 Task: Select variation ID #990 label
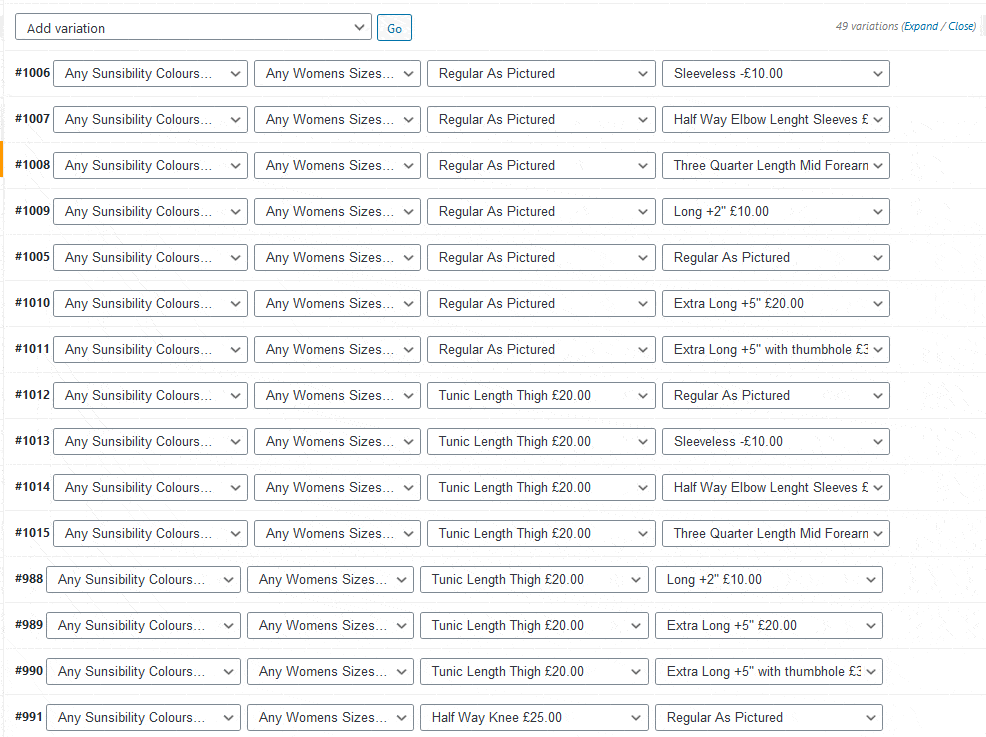[29, 670]
